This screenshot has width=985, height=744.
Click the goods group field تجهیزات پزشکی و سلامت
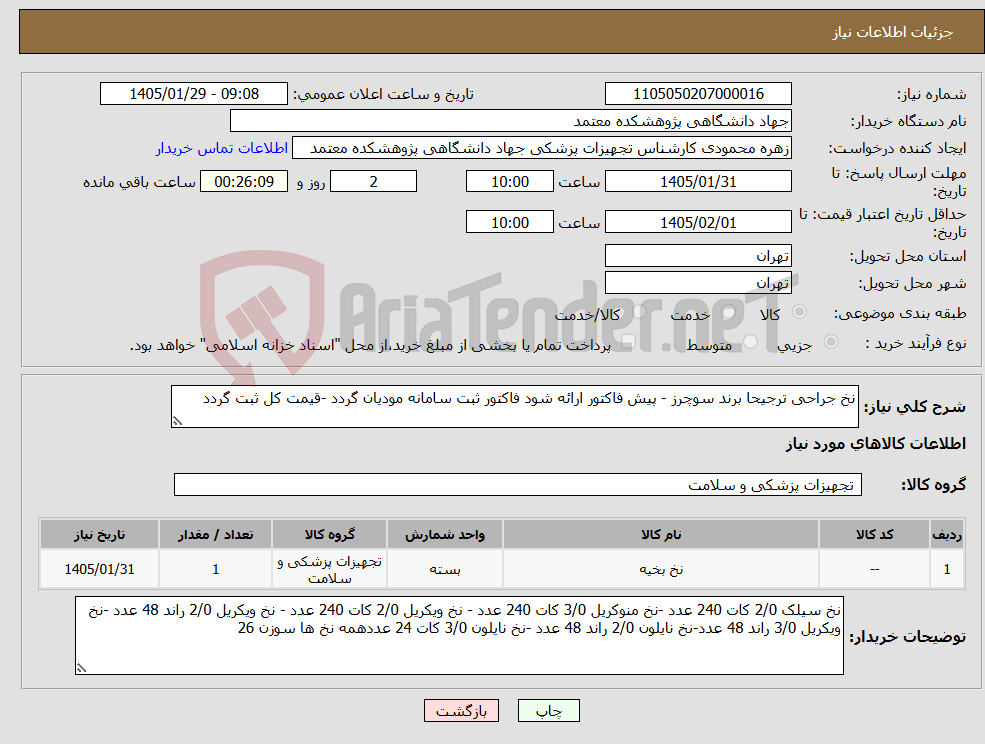(518, 484)
